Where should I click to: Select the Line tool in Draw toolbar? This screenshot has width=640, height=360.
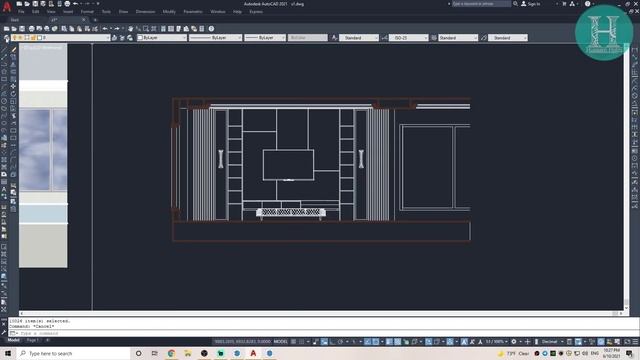tap(4, 50)
